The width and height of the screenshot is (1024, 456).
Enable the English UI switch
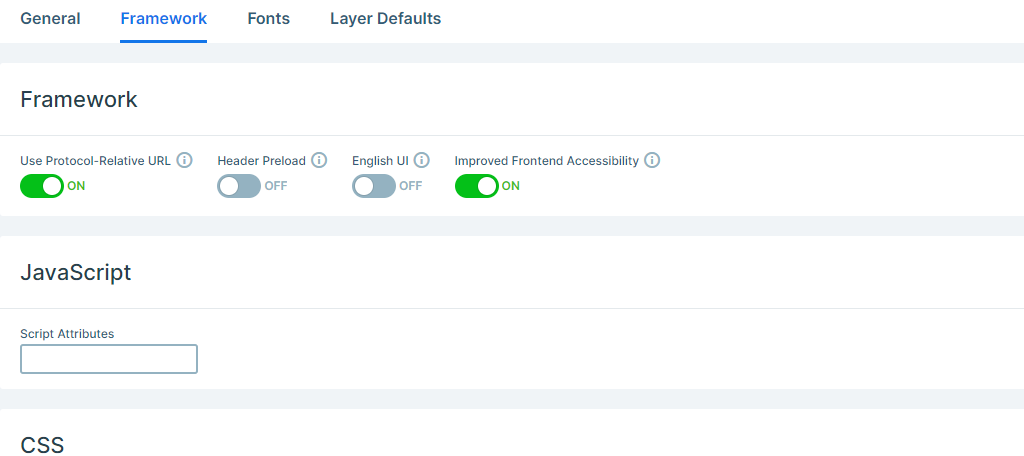pos(374,186)
